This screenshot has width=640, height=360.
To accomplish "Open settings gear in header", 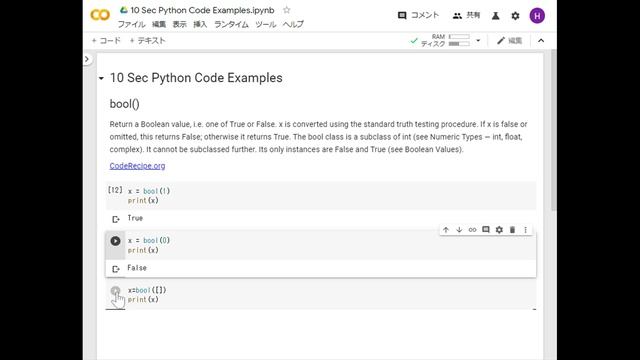I will (516, 16).
